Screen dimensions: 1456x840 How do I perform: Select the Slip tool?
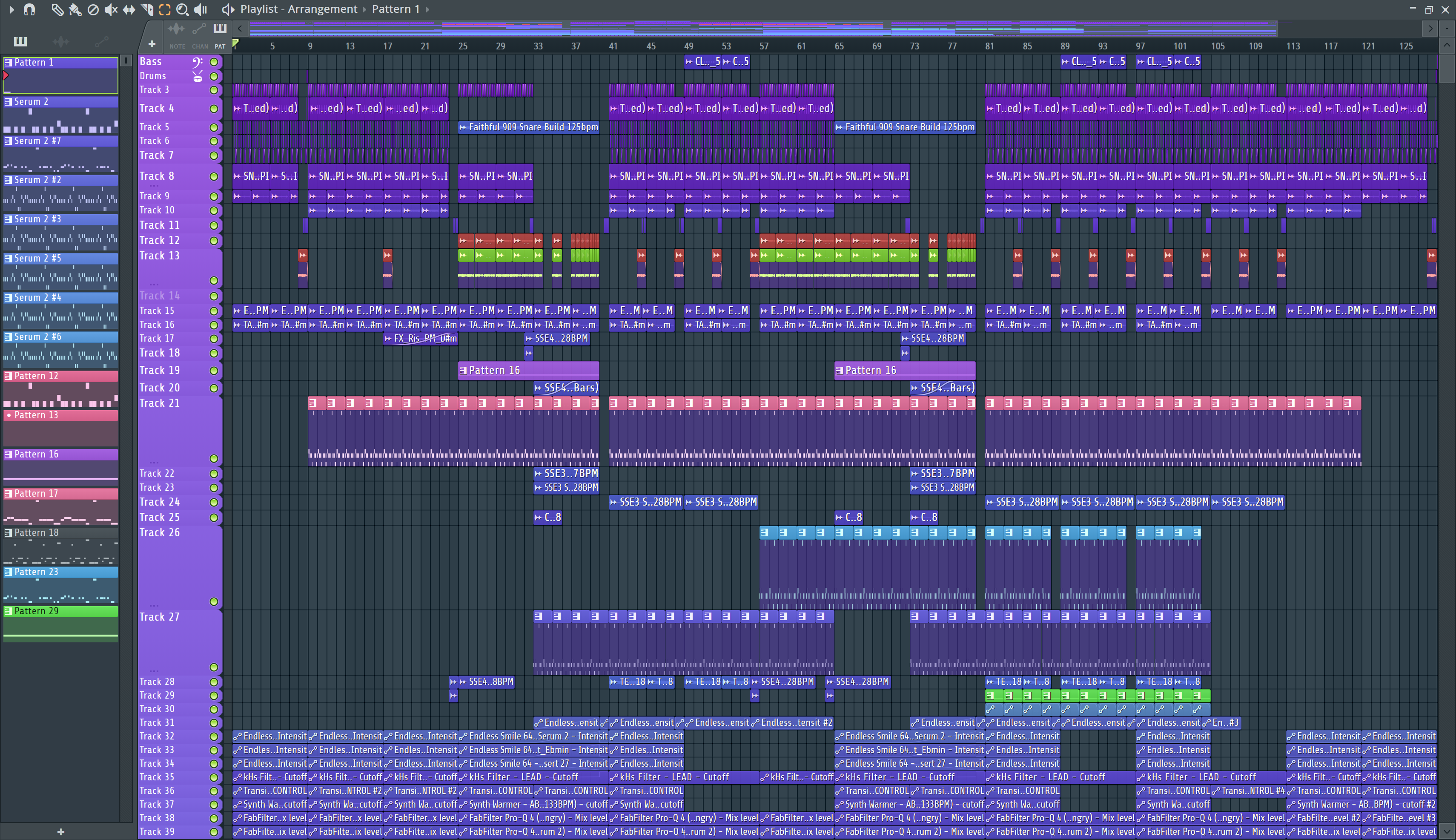(129, 9)
